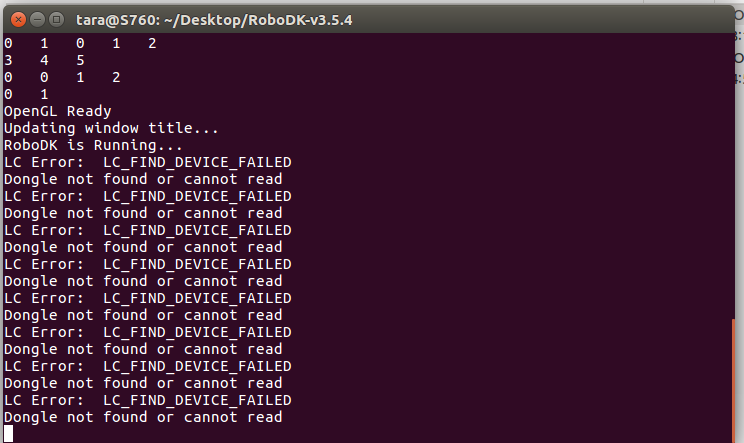This screenshot has height=443, width=744.
Task: Click the "3 4 5" number row
Action: point(44,60)
